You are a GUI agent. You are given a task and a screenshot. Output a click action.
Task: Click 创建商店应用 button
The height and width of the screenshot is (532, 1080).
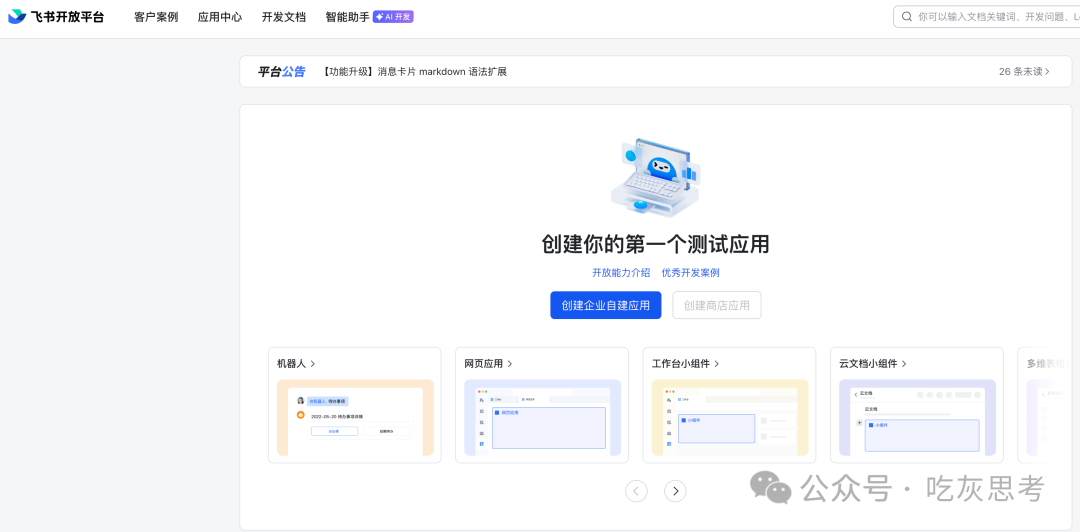pos(716,305)
